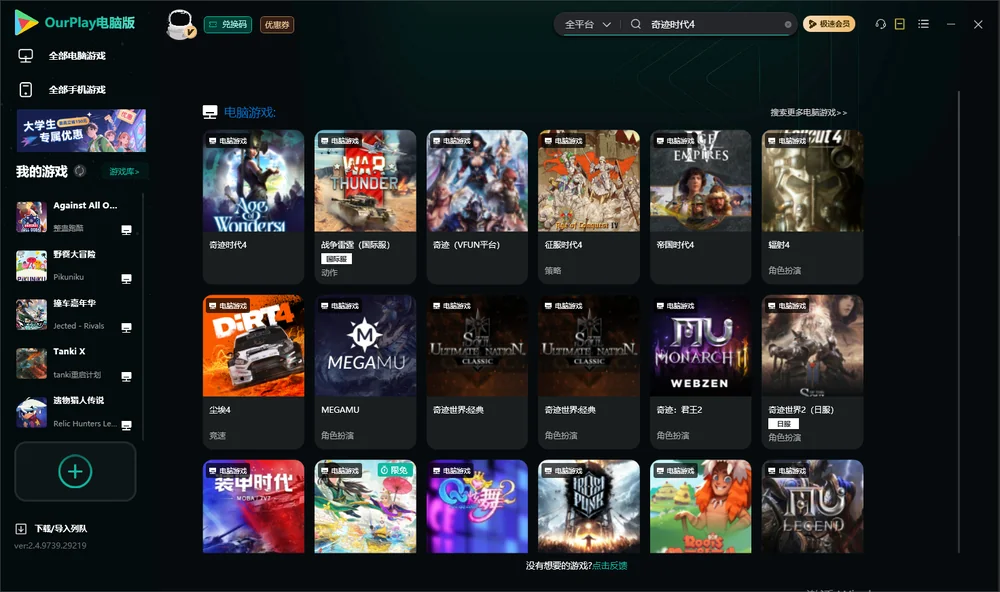This screenshot has width=1000, height=592.
Task: Click the PC icon on the Against All O... row
Action: [x=126, y=230]
